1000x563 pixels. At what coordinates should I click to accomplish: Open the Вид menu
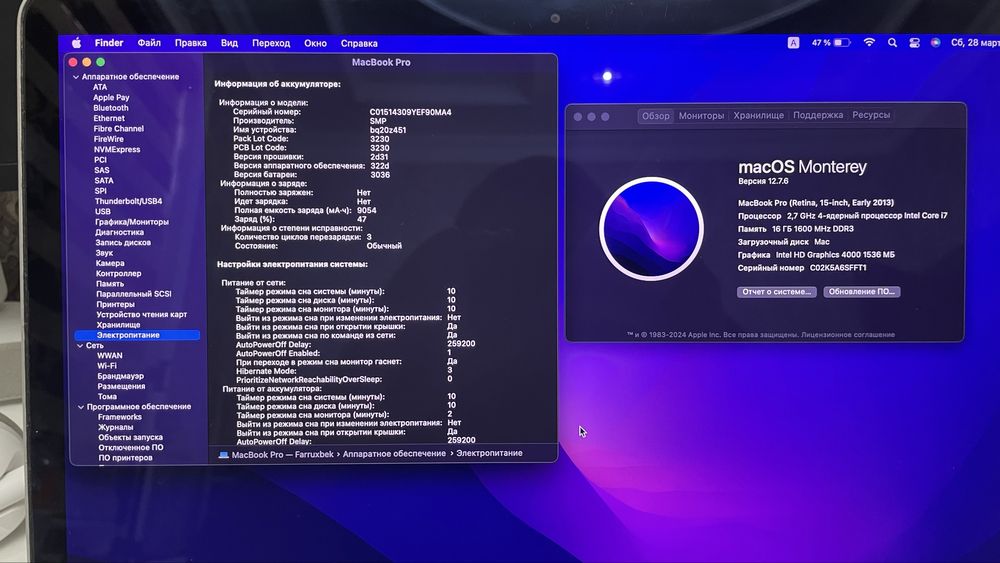[x=229, y=43]
